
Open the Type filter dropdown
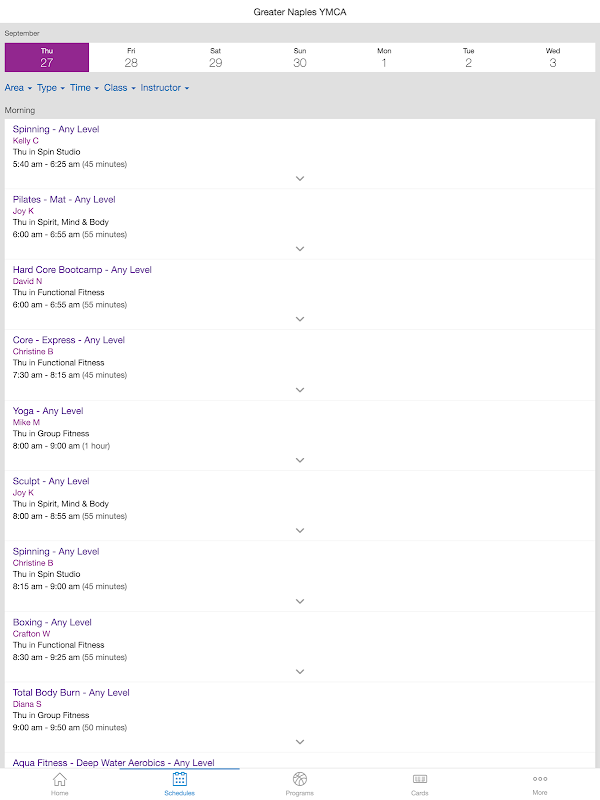click(x=51, y=88)
